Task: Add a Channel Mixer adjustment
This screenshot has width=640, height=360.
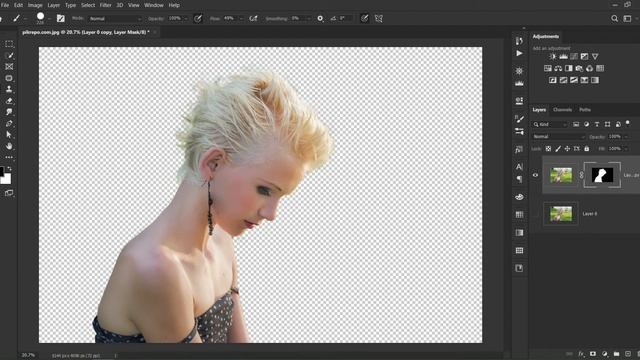Action: (x=589, y=68)
